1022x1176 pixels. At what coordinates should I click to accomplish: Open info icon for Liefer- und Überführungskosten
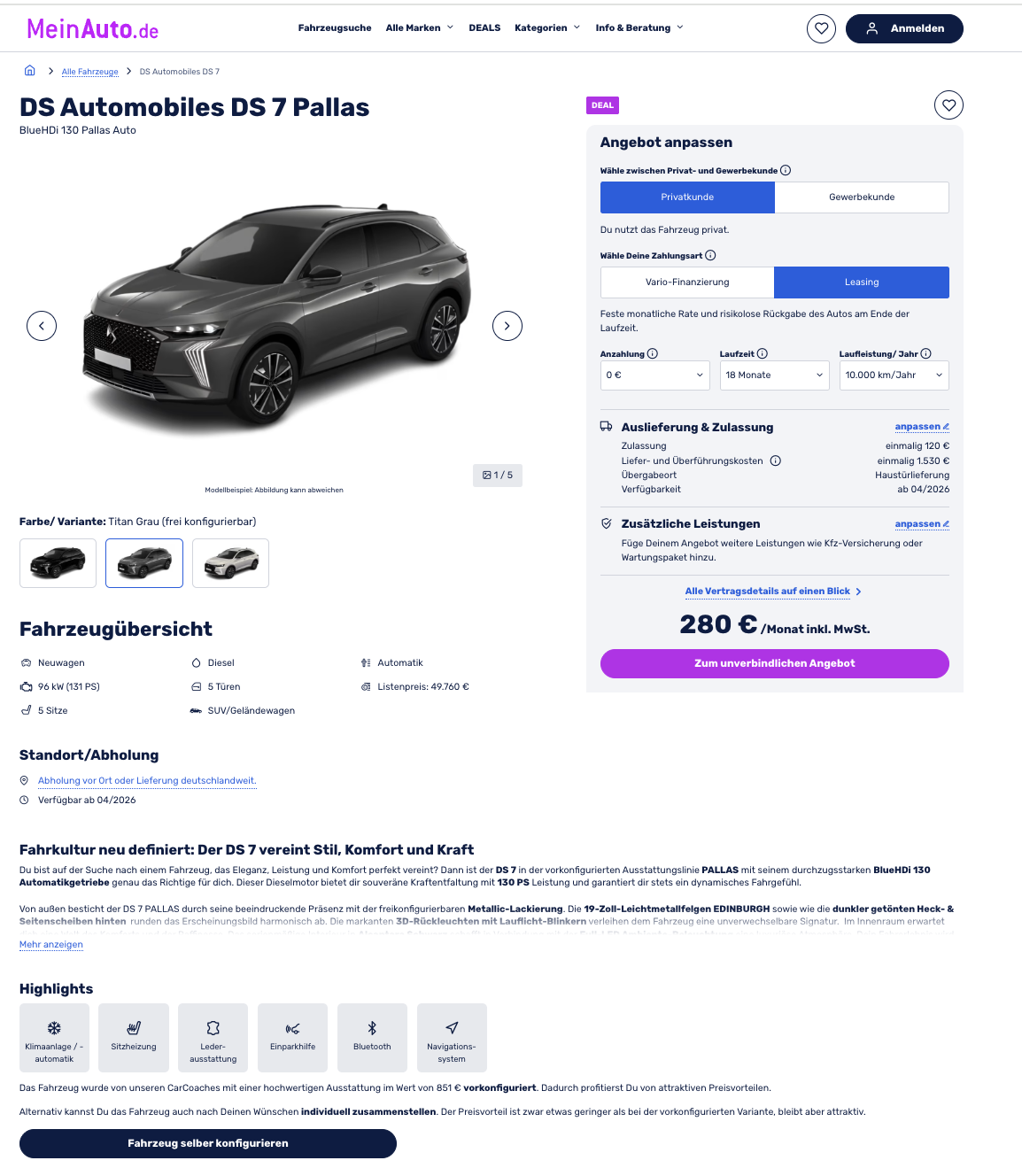776,460
